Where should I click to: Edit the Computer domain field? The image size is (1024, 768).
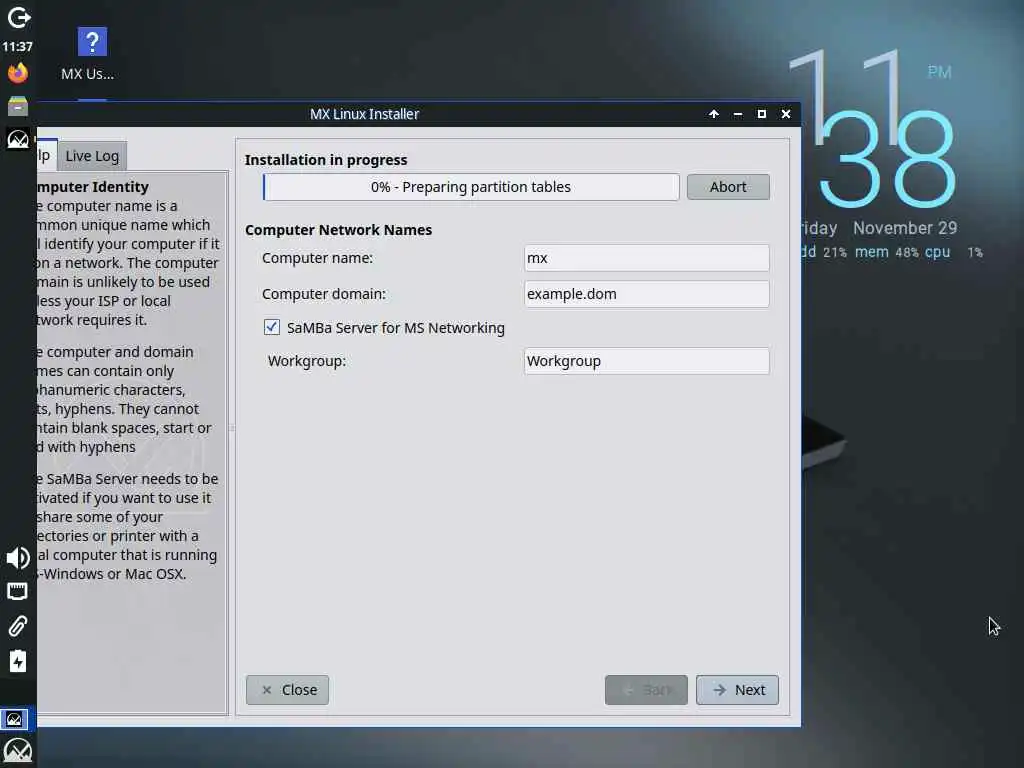(x=647, y=294)
